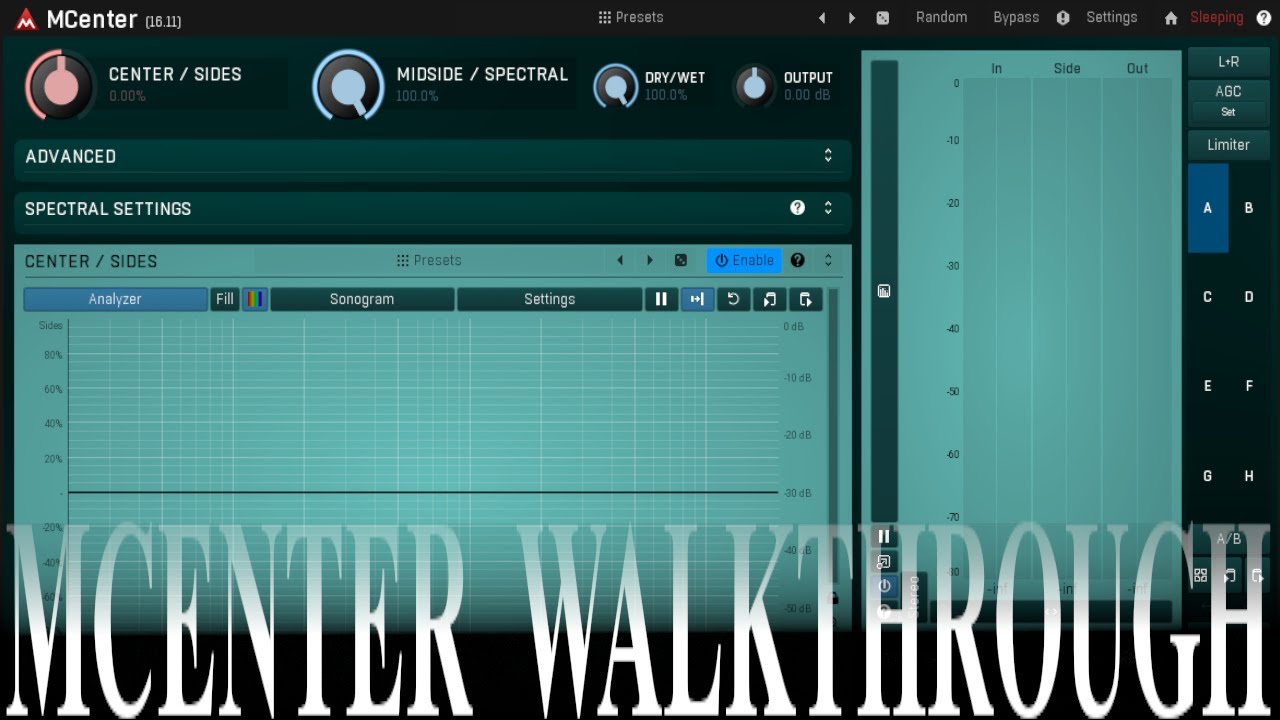The image size is (1280, 720).
Task: Click the home icon beside Sleeping
Action: 1171,18
